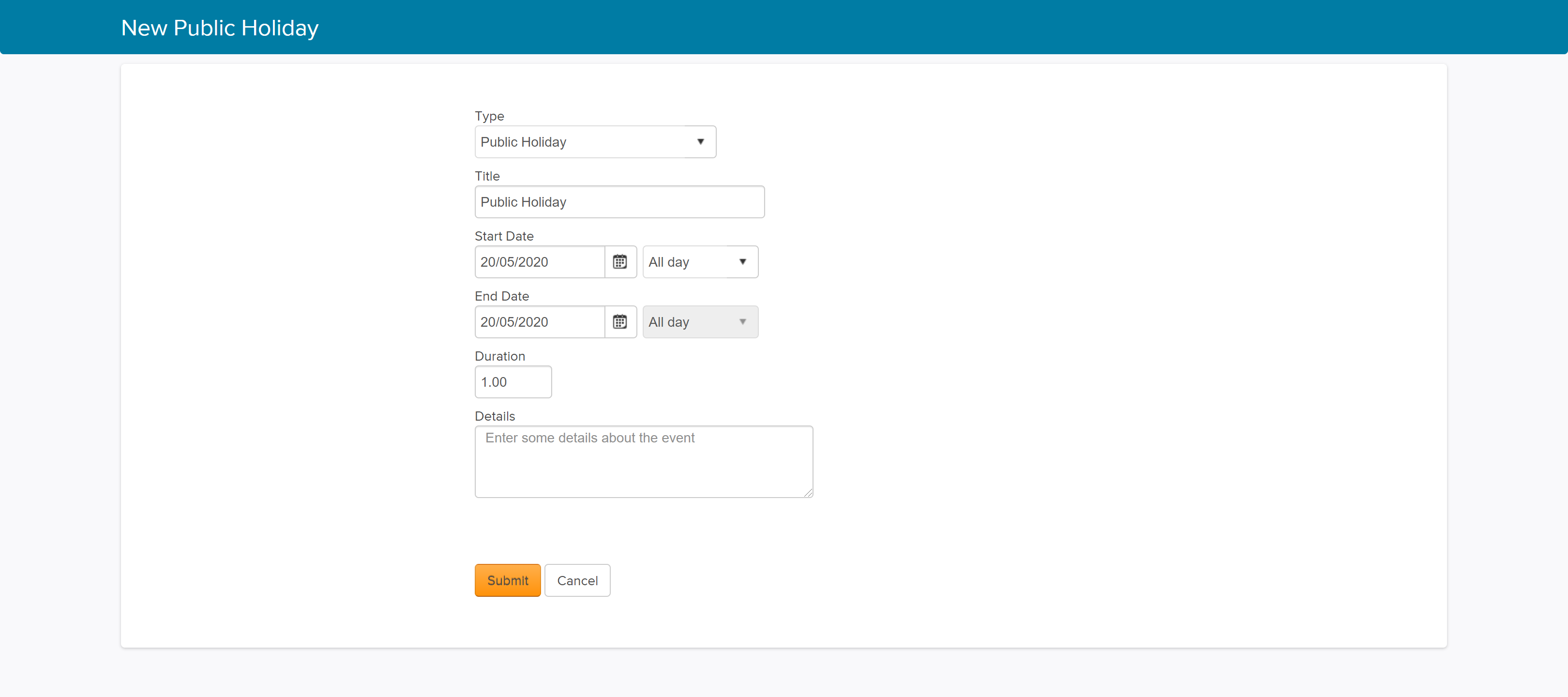Click the Title field label
Image resolution: width=1568 pixels, height=697 pixels.
(x=487, y=176)
